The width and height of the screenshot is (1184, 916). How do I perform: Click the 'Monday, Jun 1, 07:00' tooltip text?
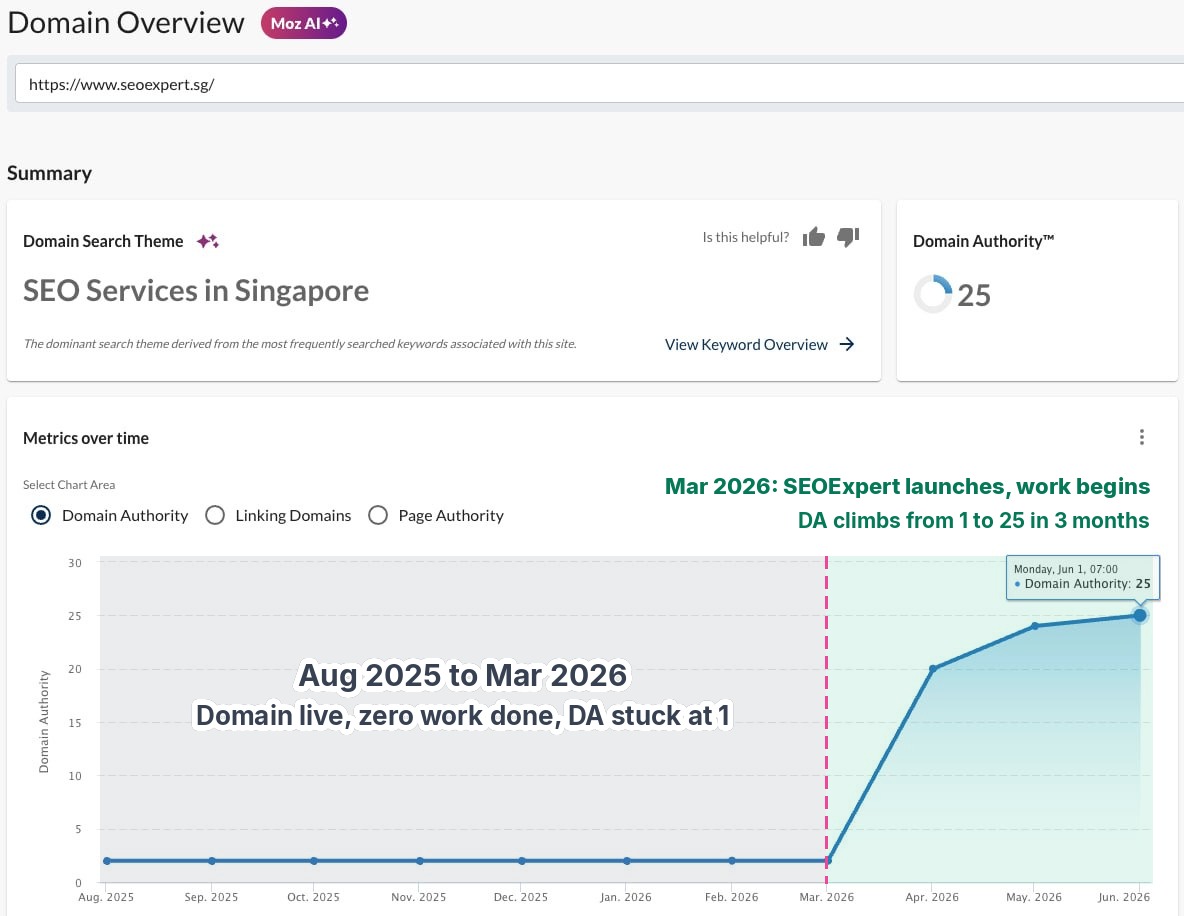1065,569
